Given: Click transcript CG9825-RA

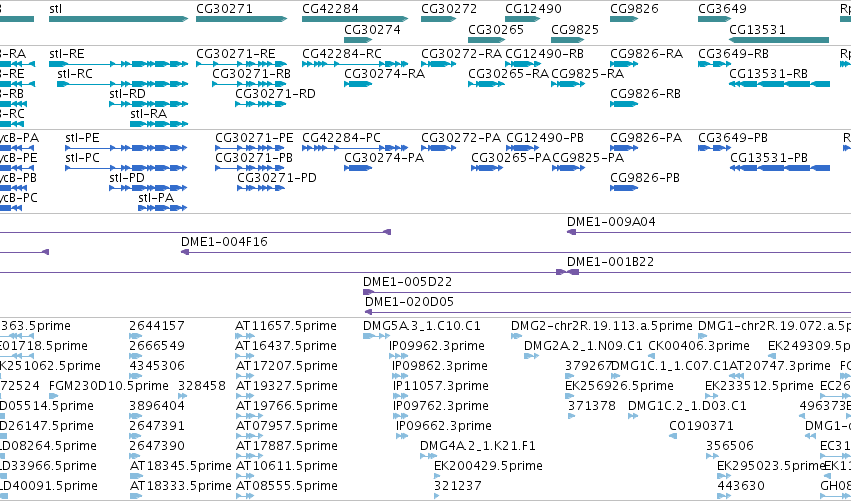Looking at the screenshot, I should tap(568, 84).
